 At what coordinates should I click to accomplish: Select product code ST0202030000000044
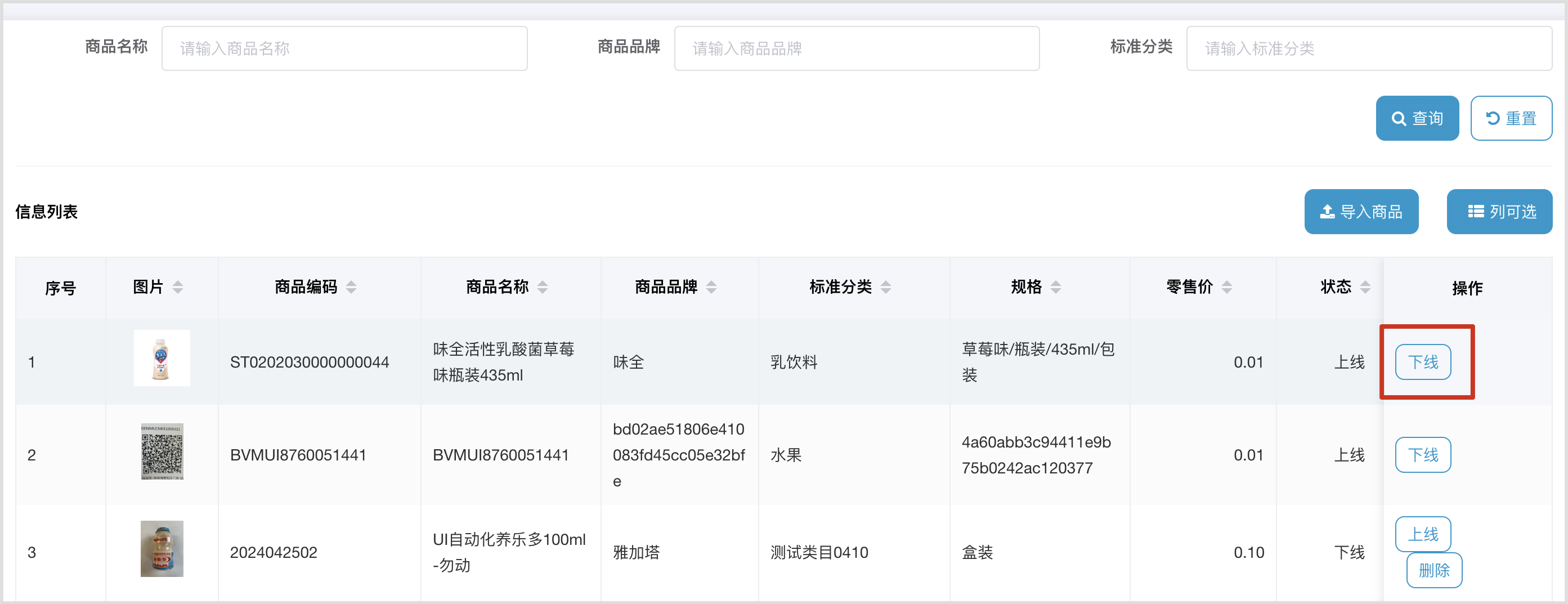tap(309, 363)
